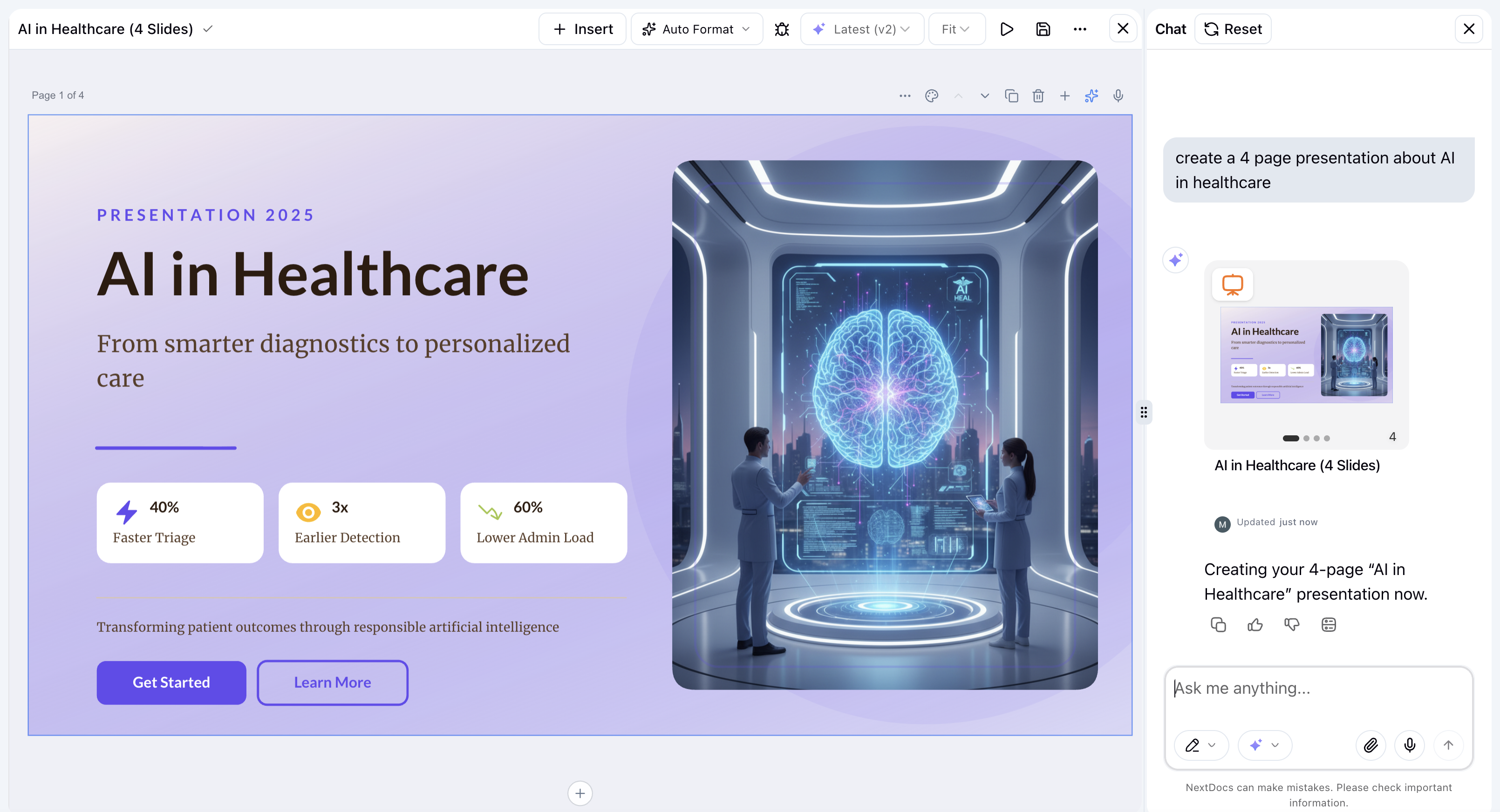Click the duplicate slide icon
The image size is (1500, 812).
pyautogui.click(x=1011, y=95)
